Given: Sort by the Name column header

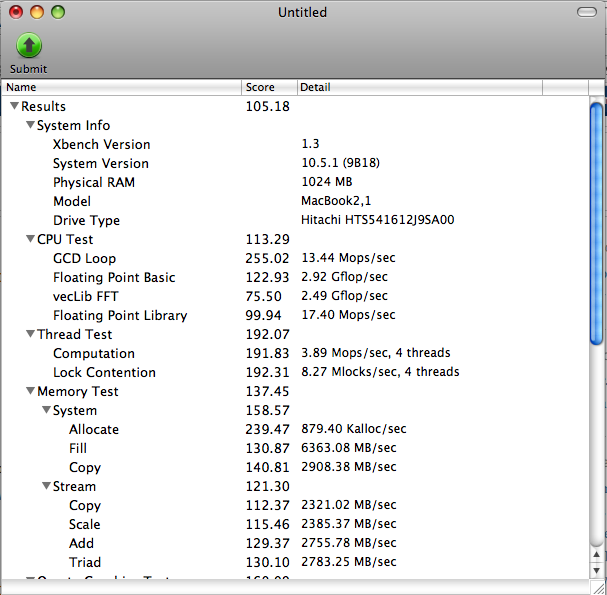Looking at the screenshot, I should click(x=122, y=87).
